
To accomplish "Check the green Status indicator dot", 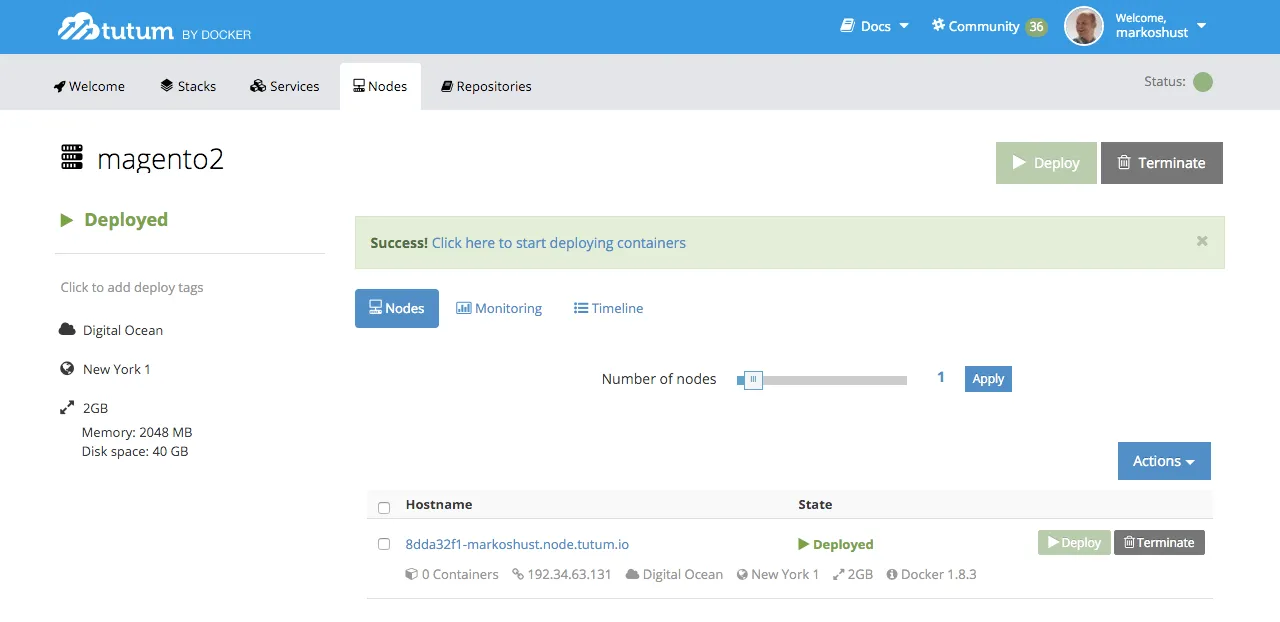I will [1203, 82].
